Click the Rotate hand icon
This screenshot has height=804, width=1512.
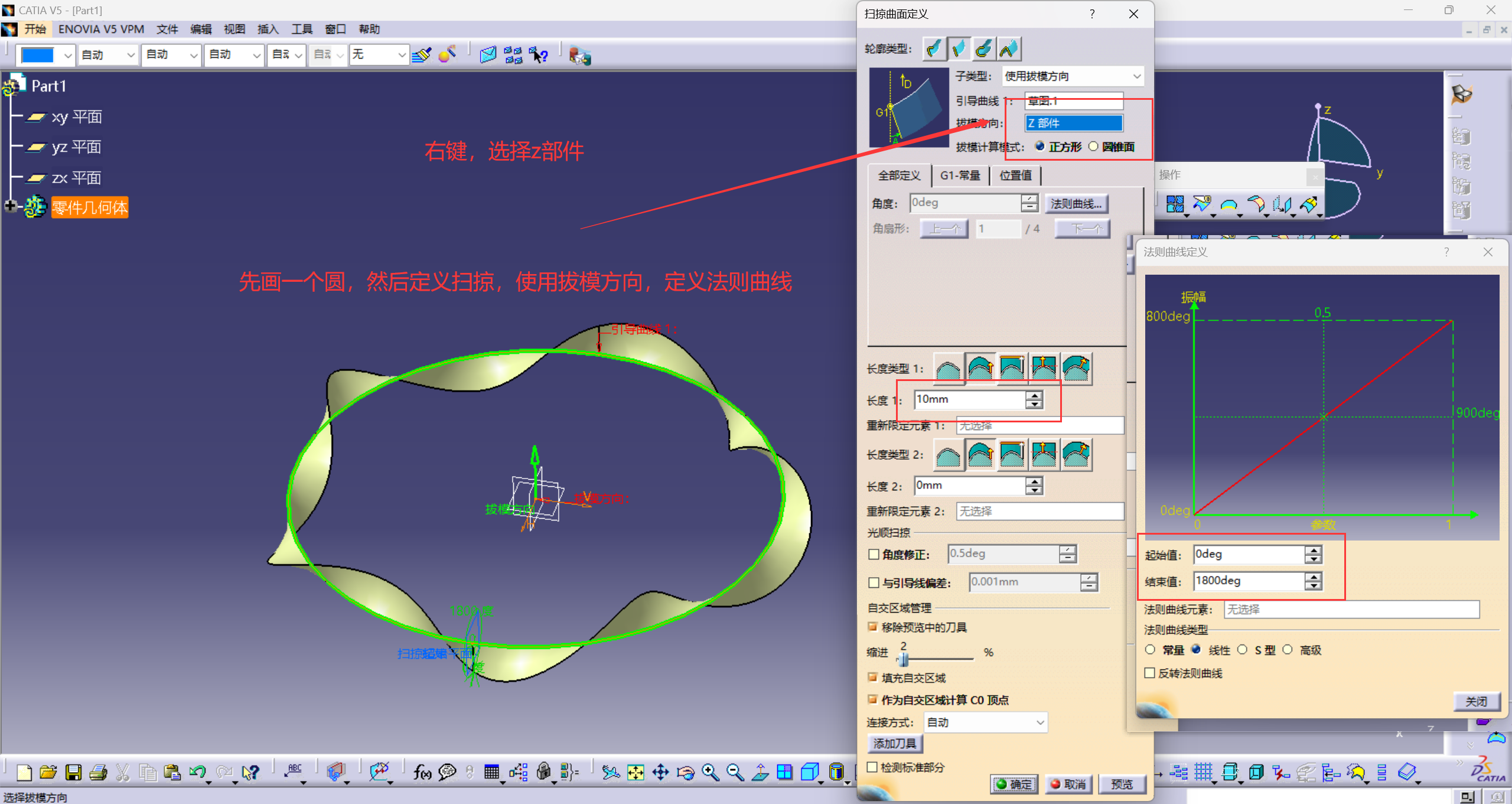tap(685, 772)
